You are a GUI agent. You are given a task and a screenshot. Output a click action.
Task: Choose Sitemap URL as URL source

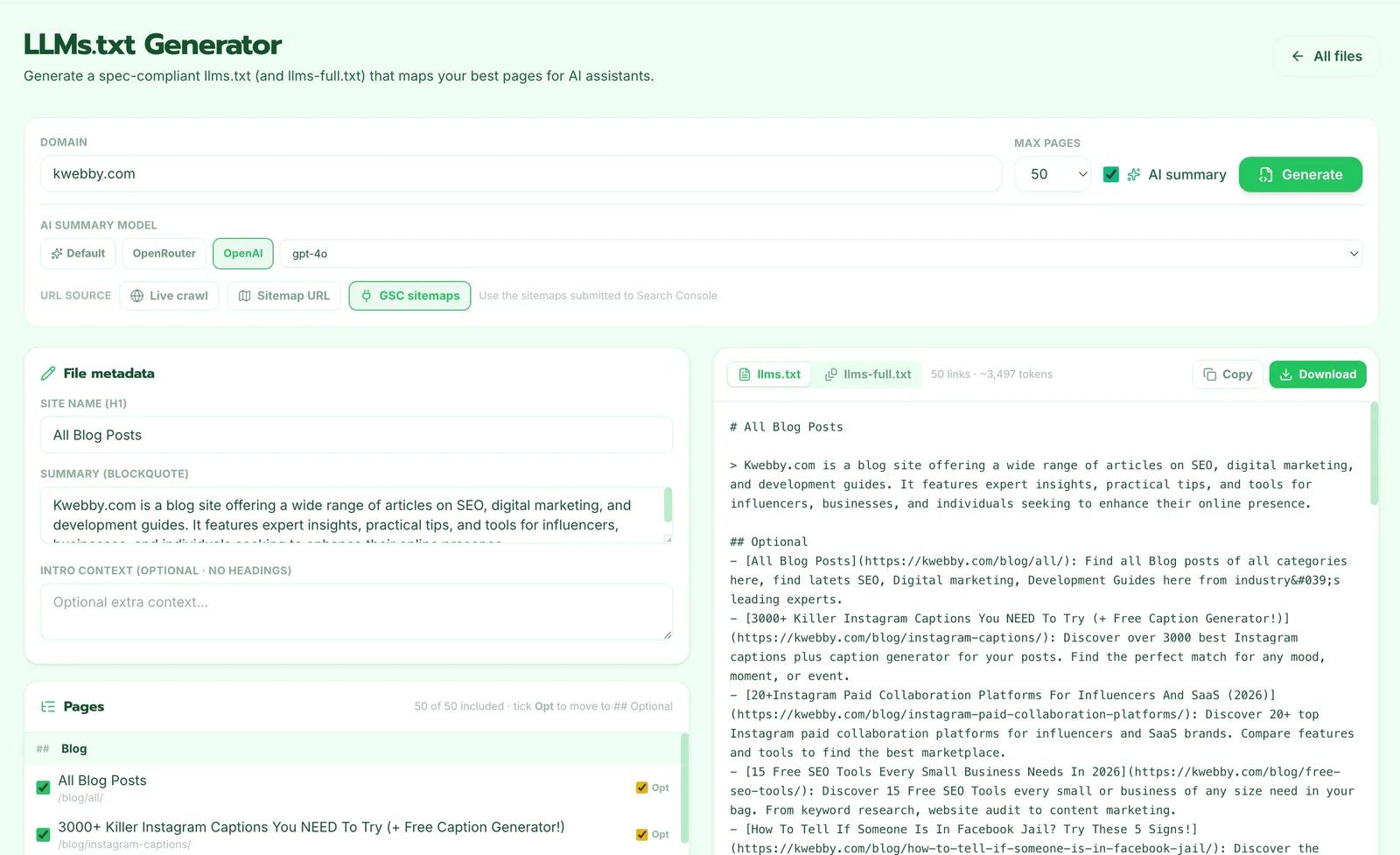pyautogui.click(x=283, y=296)
